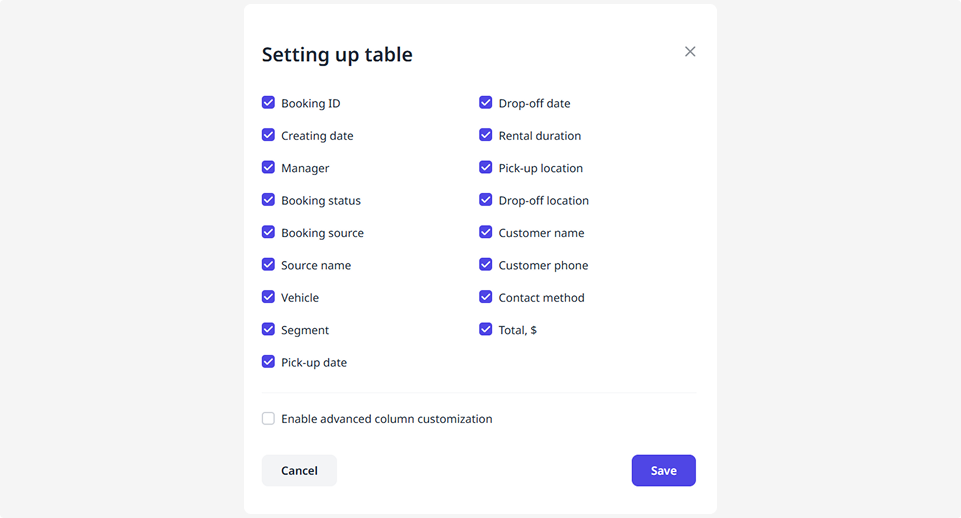Hide the Customer name column
Image resolution: width=961 pixels, height=518 pixels.
(486, 232)
